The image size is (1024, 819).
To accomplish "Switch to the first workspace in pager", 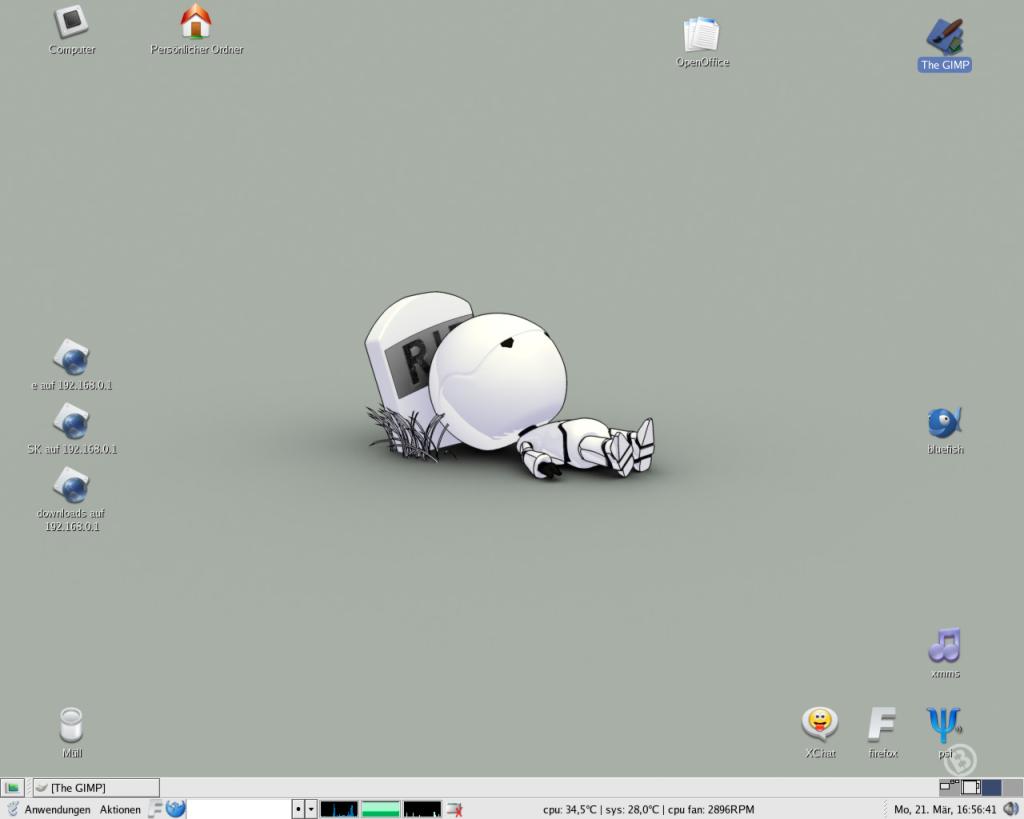I will 951,788.
